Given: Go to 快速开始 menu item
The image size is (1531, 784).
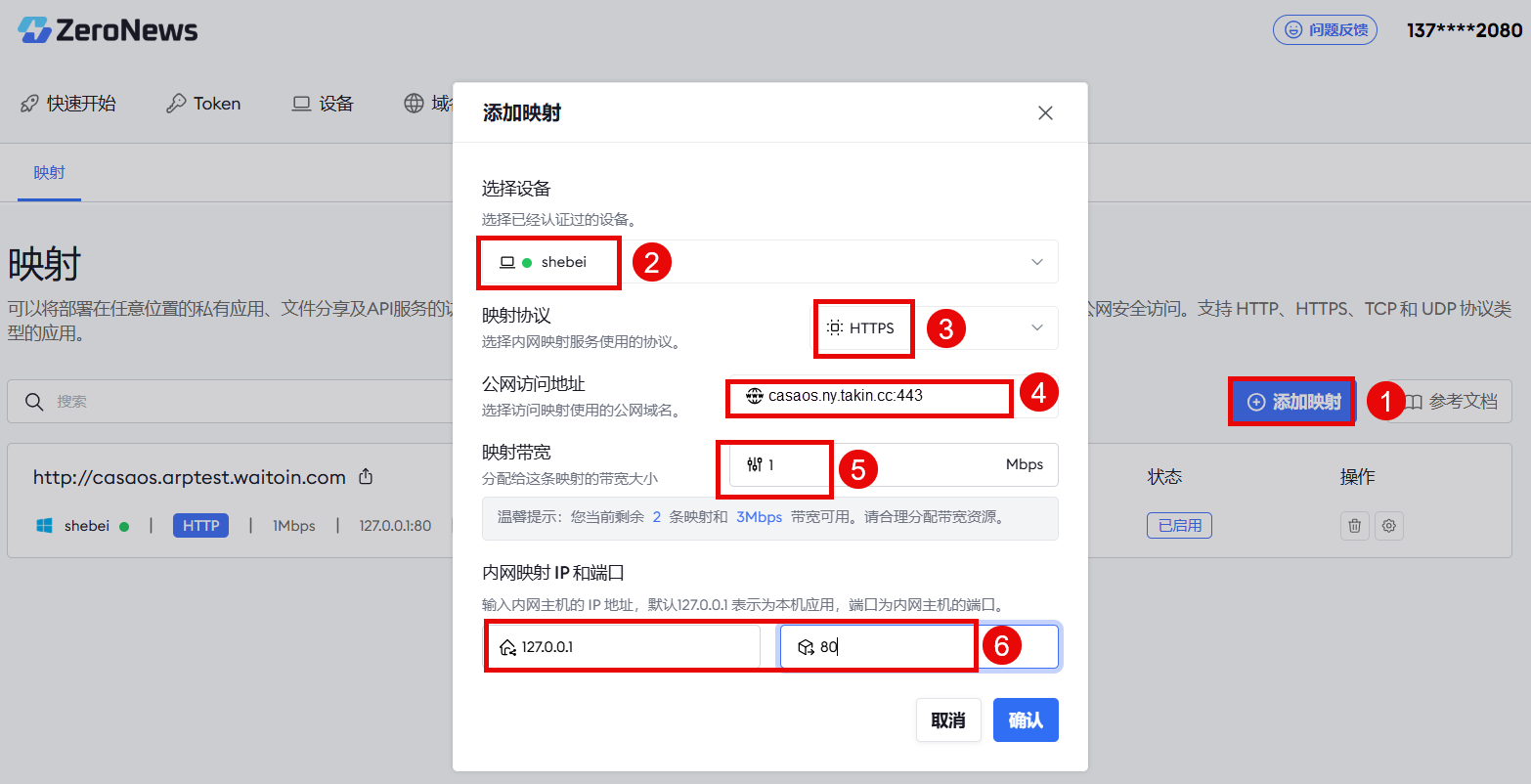Looking at the screenshot, I should 68,104.
